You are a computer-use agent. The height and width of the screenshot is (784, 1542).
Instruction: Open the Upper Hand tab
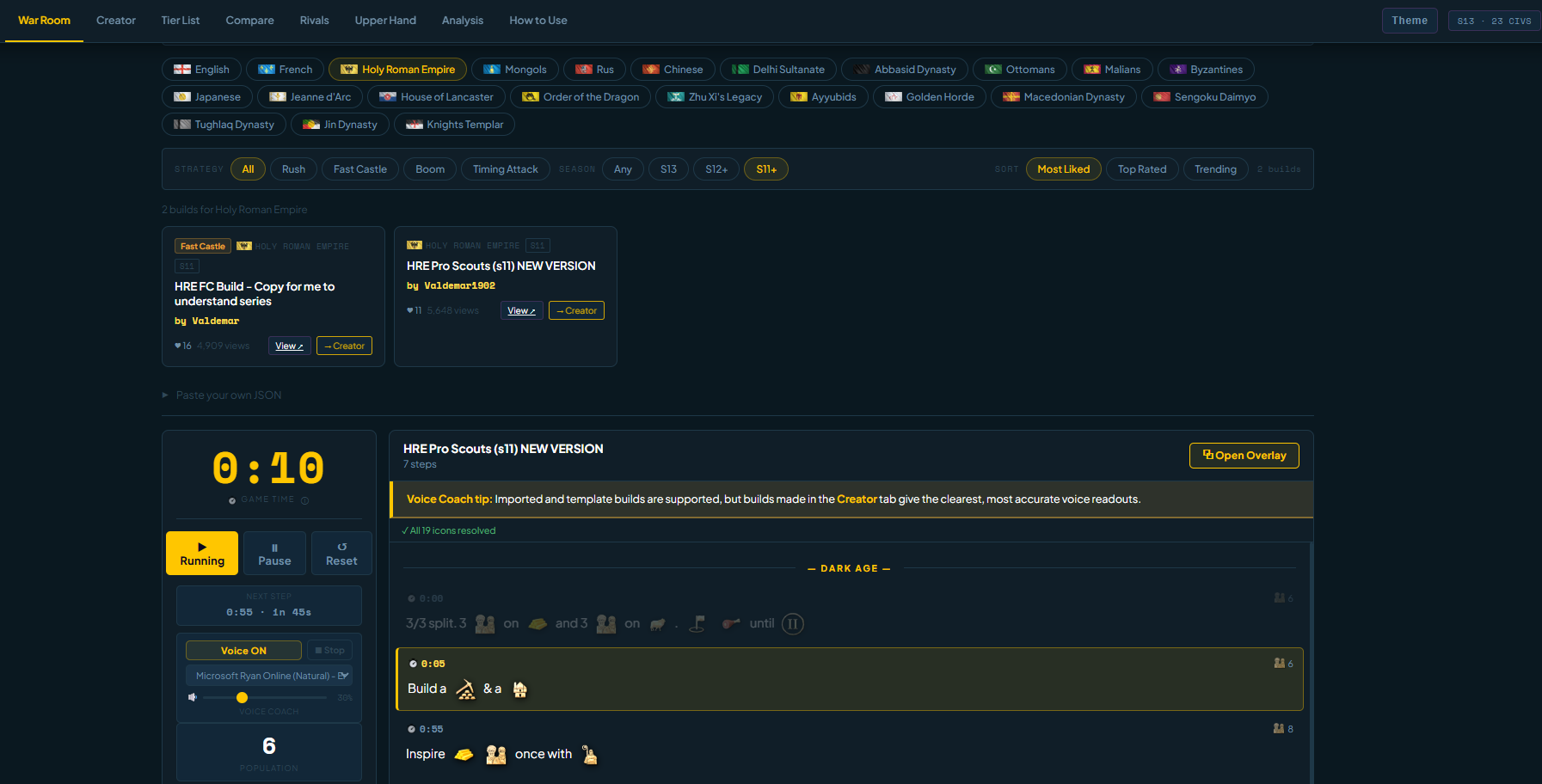(x=385, y=21)
